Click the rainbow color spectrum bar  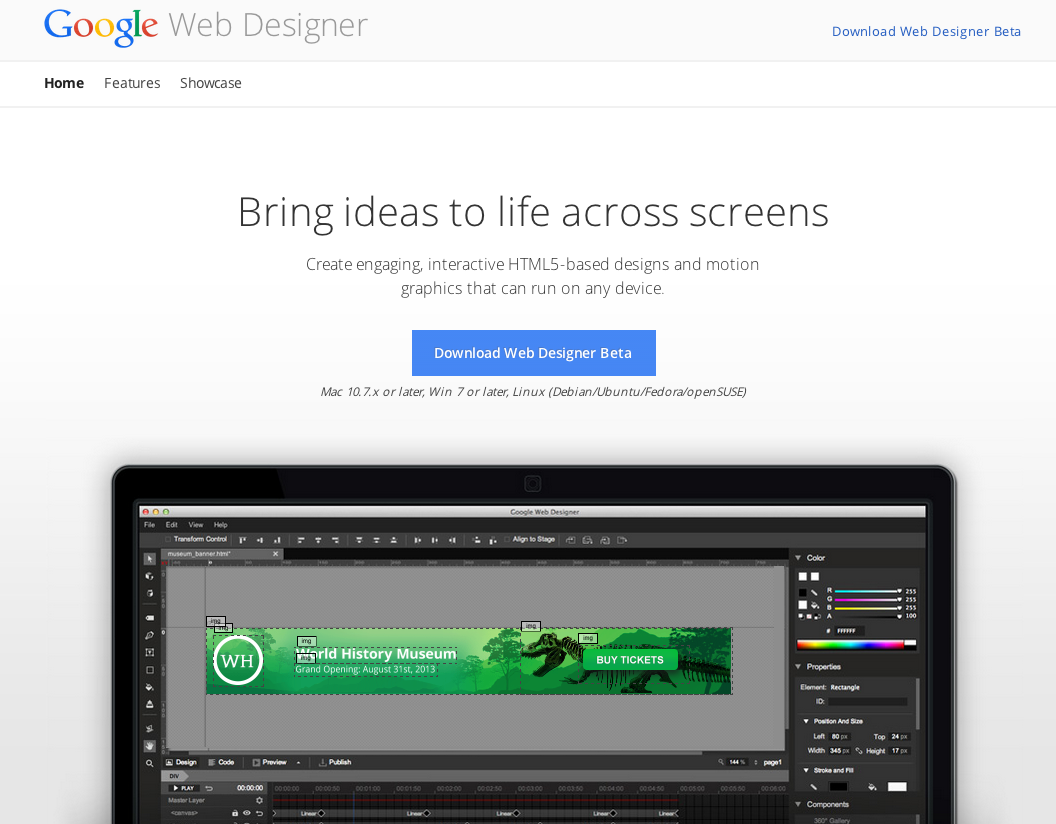(856, 645)
